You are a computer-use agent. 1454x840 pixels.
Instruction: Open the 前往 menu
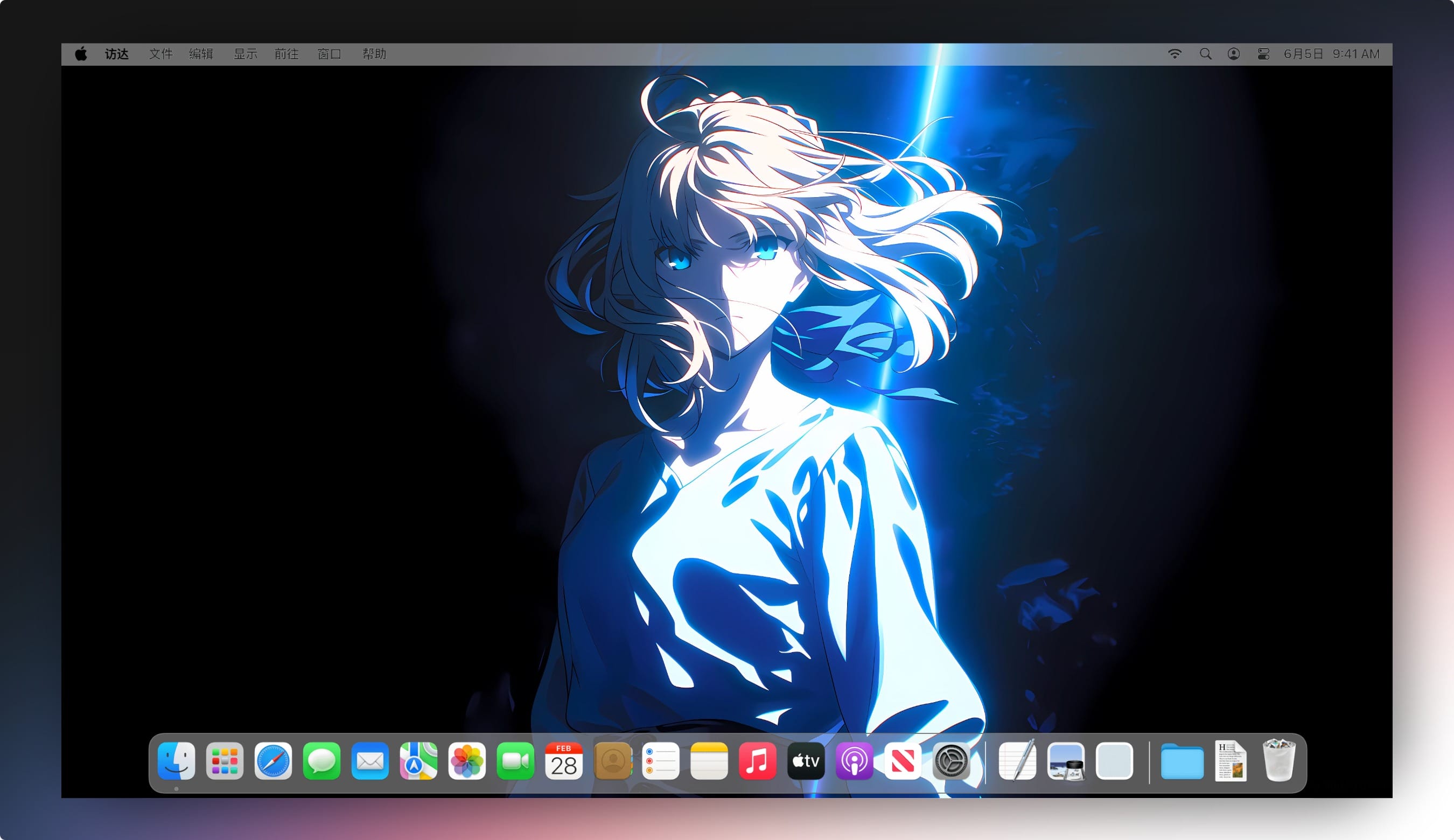tap(286, 54)
